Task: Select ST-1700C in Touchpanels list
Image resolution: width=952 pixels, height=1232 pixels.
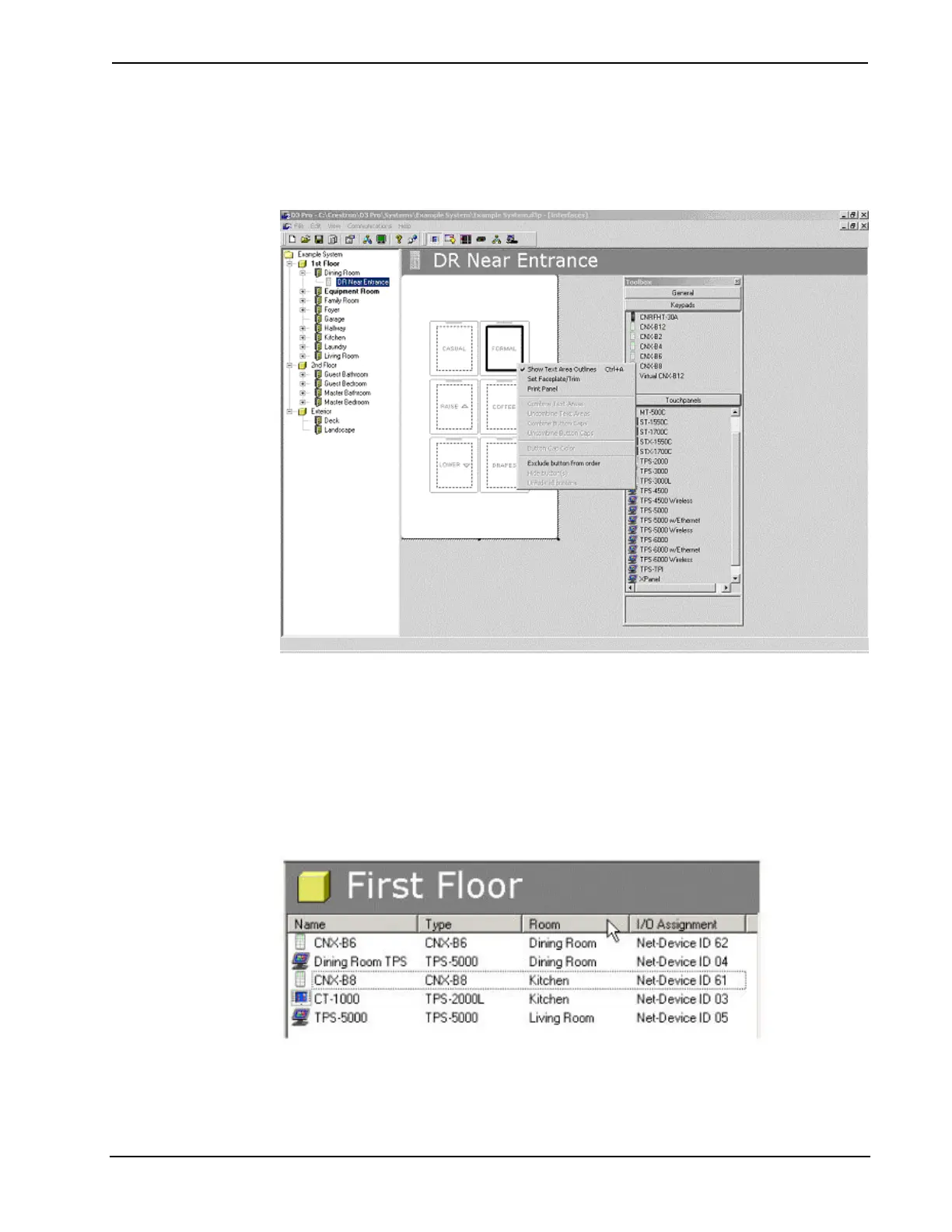Action: click(x=654, y=432)
